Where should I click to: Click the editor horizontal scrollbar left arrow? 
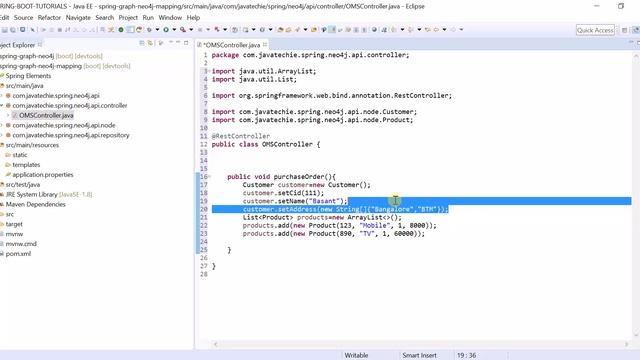tap(215, 344)
